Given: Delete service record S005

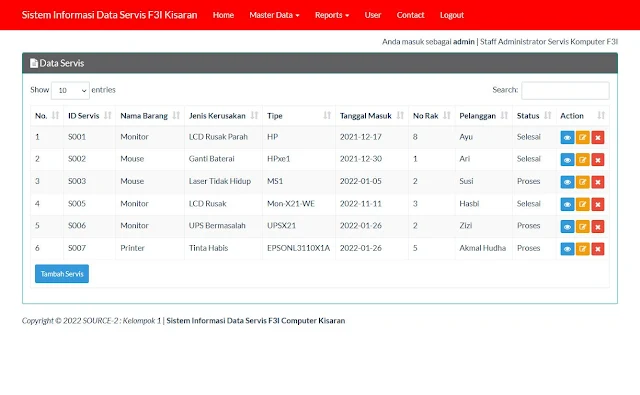Looking at the screenshot, I should [x=598, y=204].
